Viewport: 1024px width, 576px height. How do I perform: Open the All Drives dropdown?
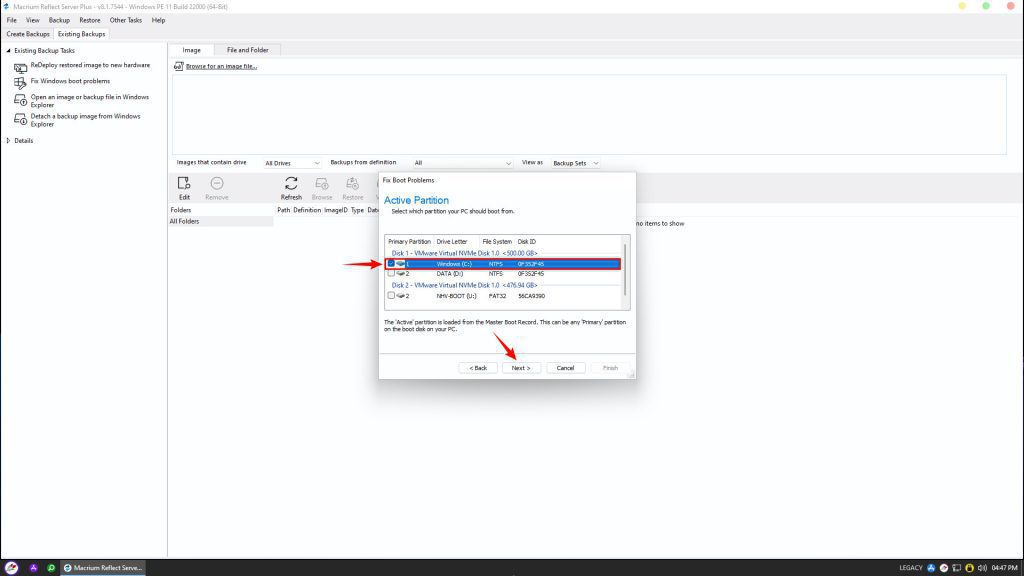292,163
